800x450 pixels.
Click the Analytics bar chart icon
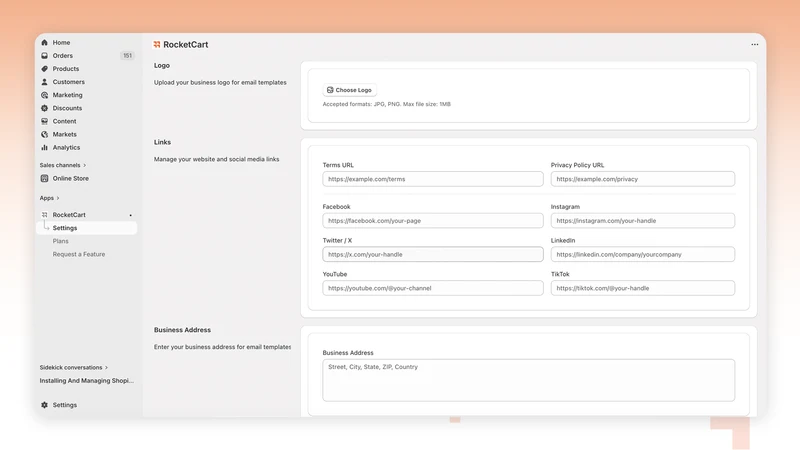[44, 147]
